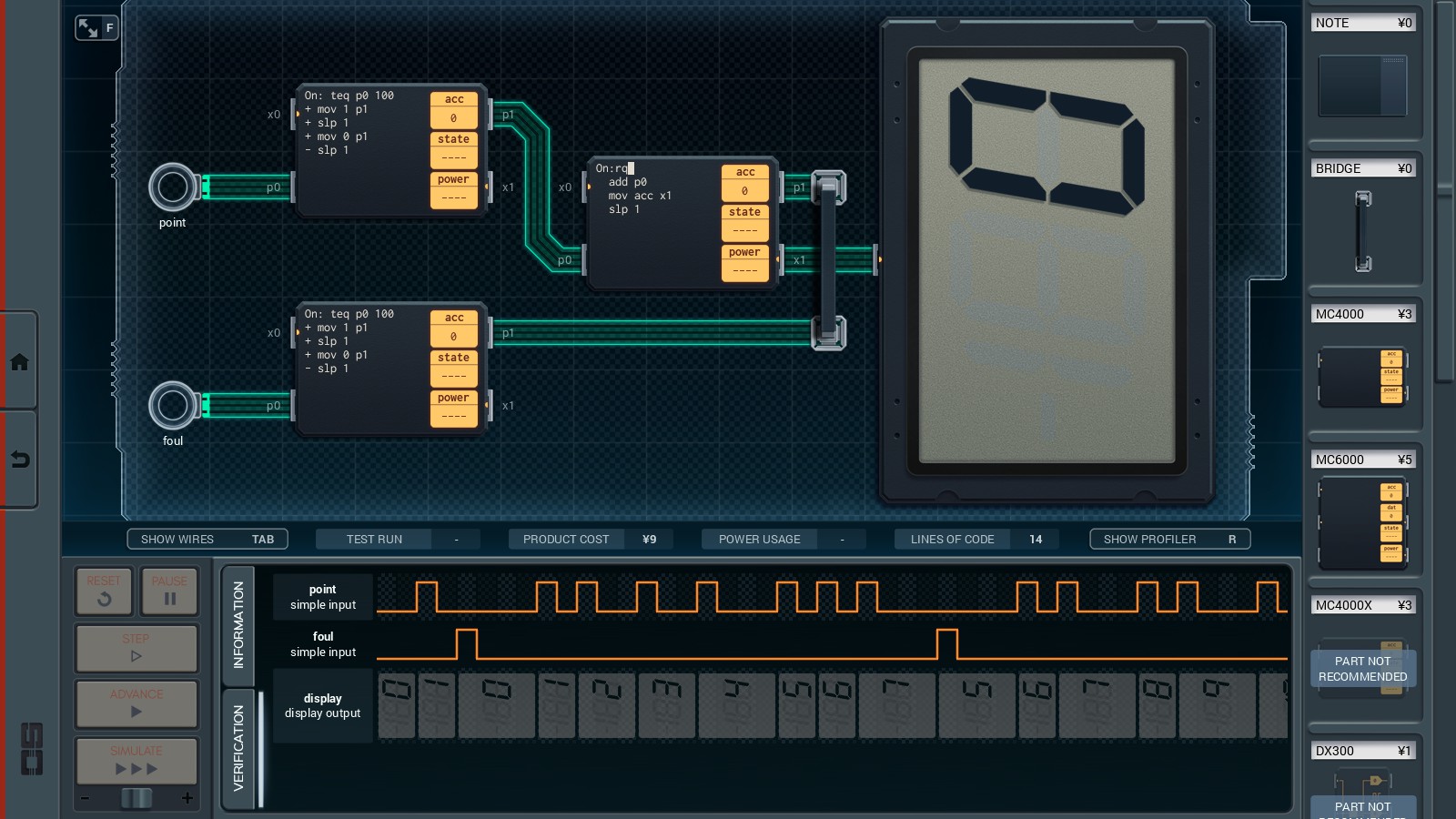This screenshot has width=1456, height=819.
Task: Click the acc register of point chip
Action: click(454, 110)
